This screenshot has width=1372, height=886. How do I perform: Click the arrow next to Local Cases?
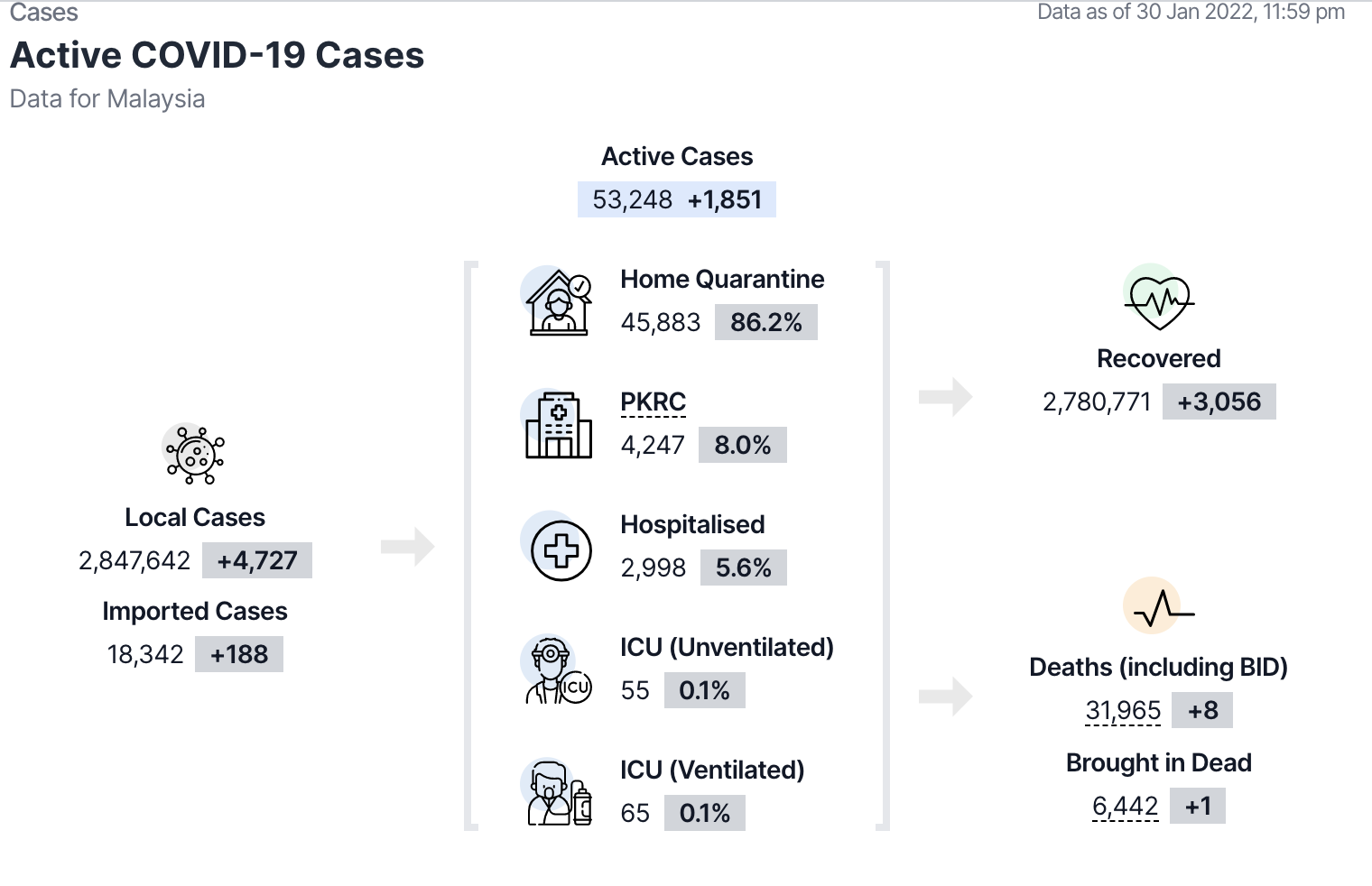[408, 547]
